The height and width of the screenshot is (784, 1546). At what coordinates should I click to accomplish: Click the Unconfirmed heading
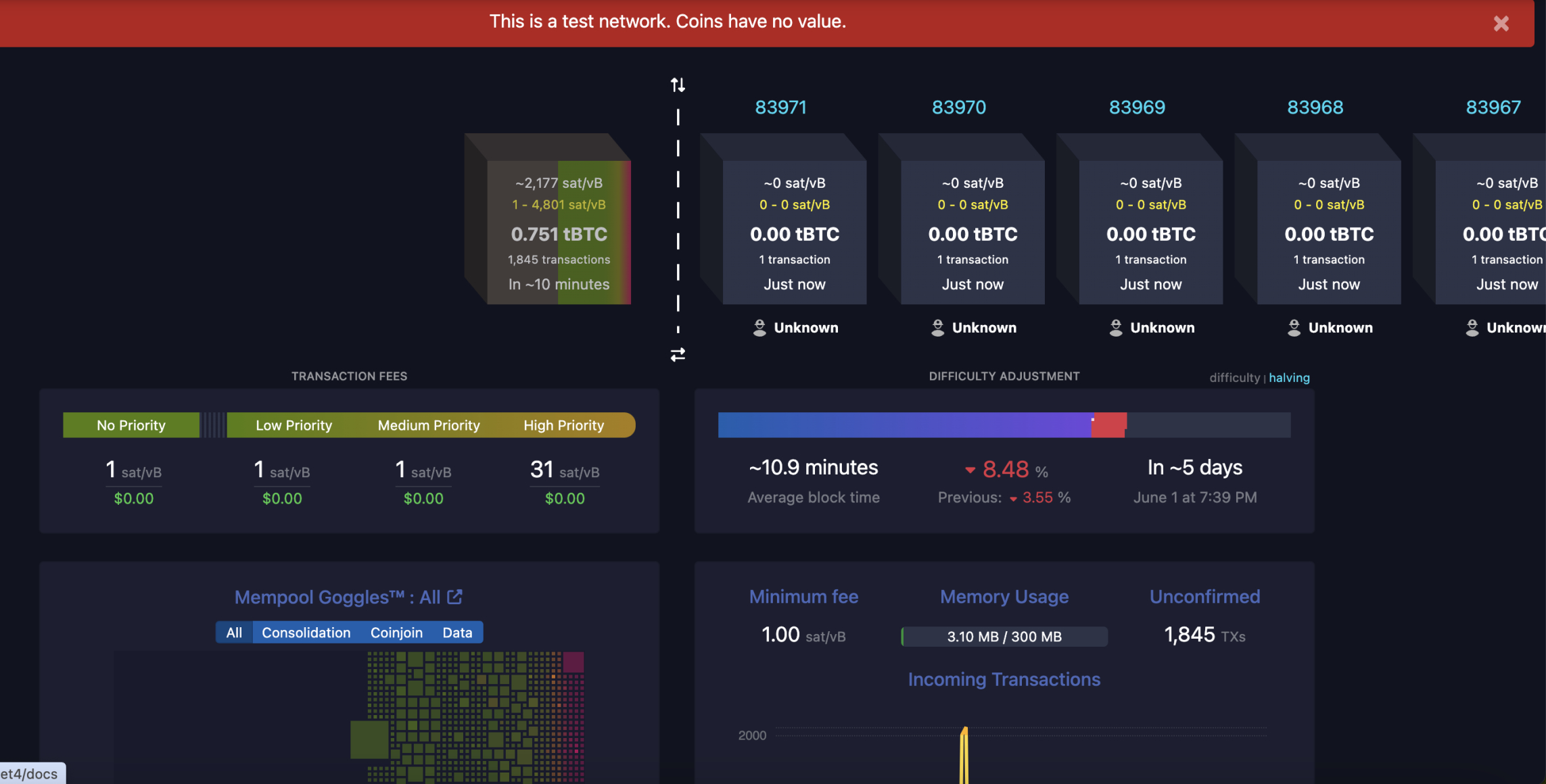1204,597
